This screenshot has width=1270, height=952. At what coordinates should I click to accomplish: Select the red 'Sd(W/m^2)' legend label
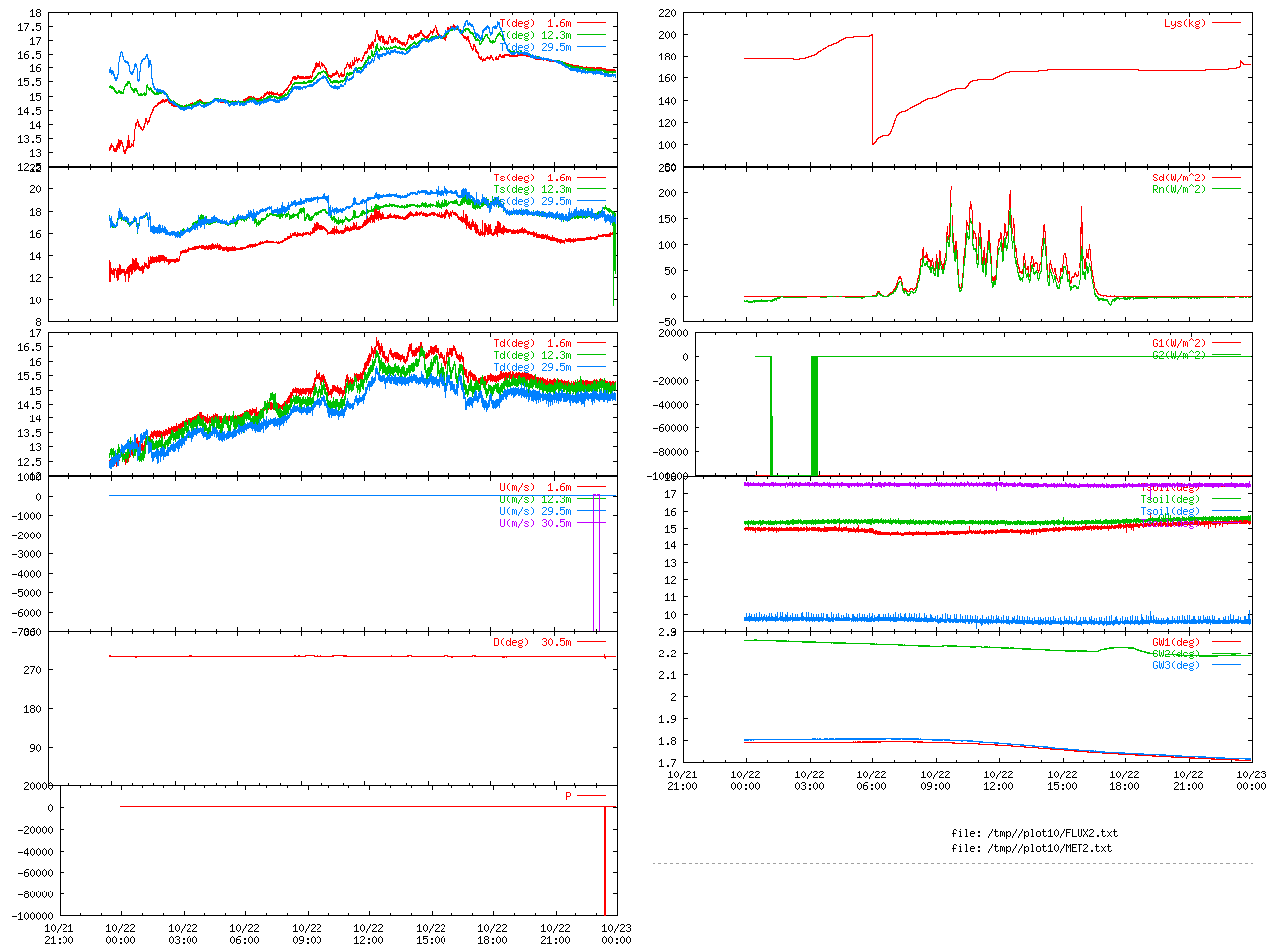1179,178
